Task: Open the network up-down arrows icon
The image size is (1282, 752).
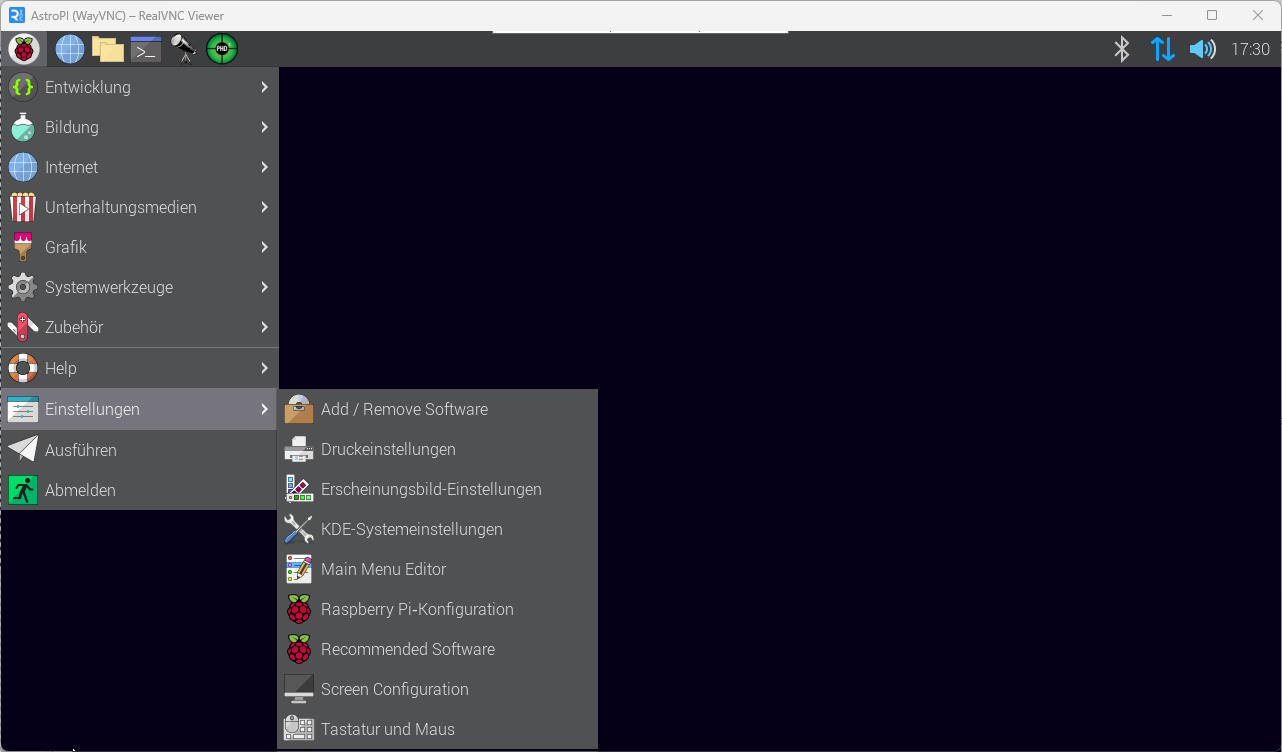Action: click(x=1162, y=49)
